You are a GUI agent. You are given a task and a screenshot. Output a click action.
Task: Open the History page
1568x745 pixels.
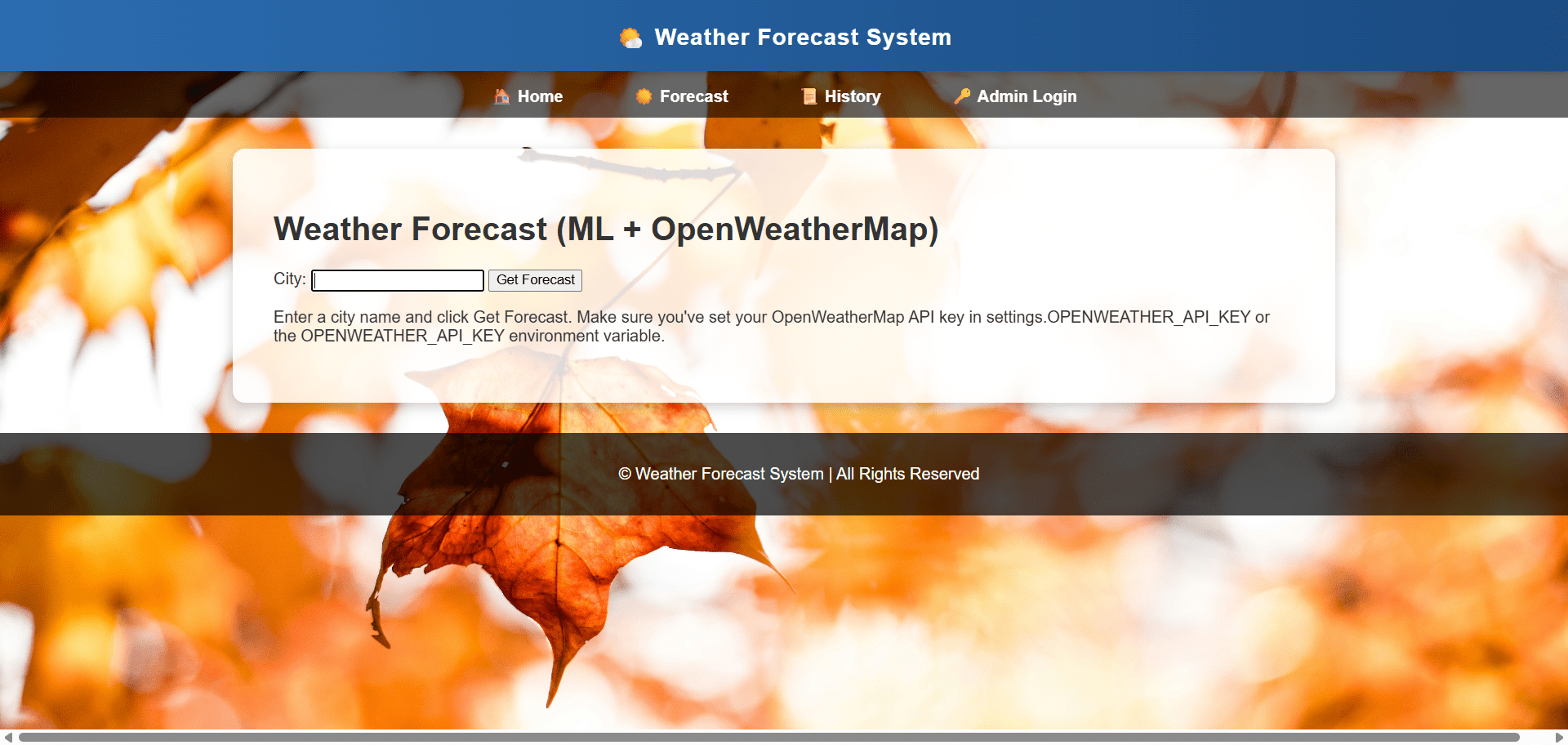point(851,96)
